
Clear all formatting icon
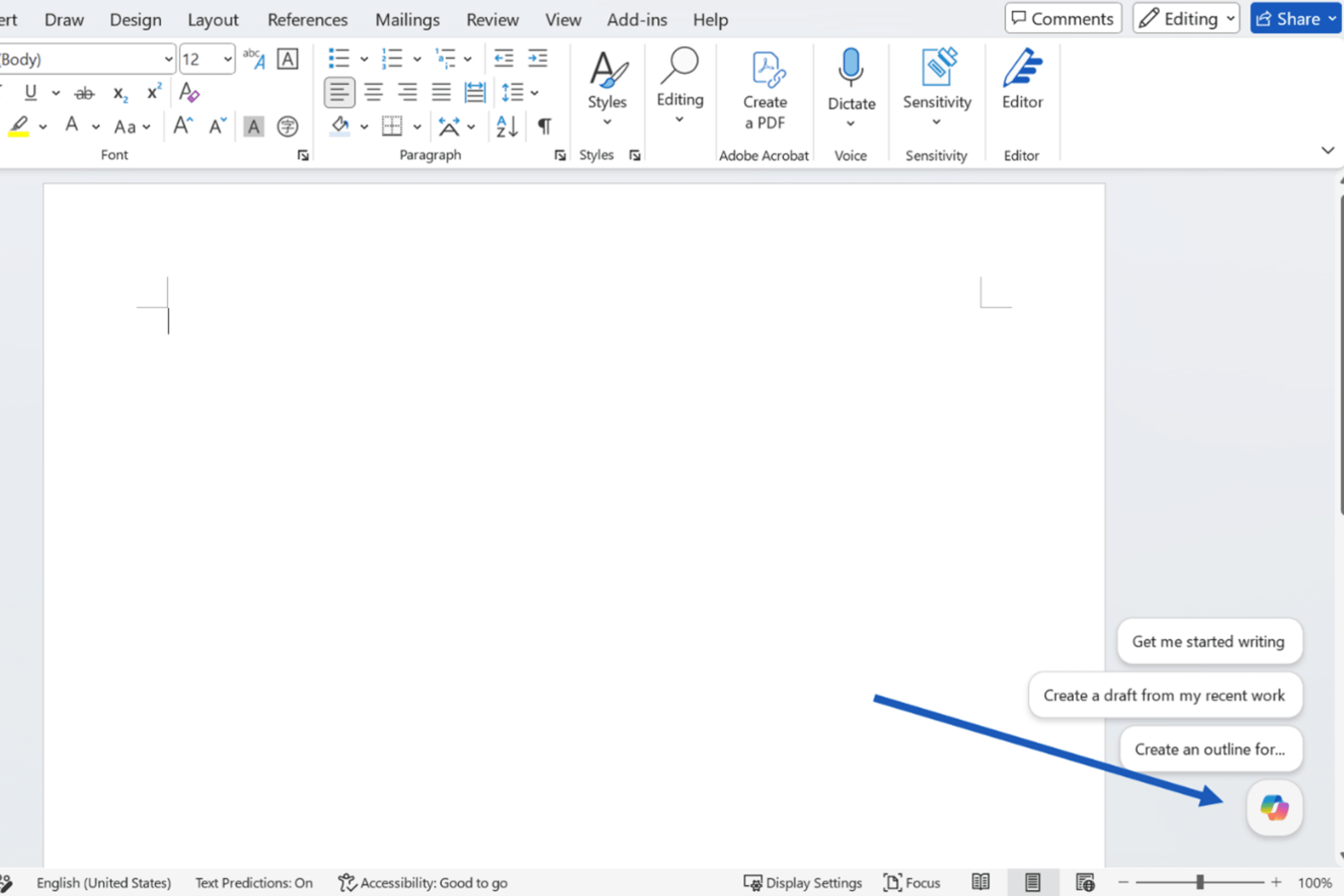pos(189,92)
